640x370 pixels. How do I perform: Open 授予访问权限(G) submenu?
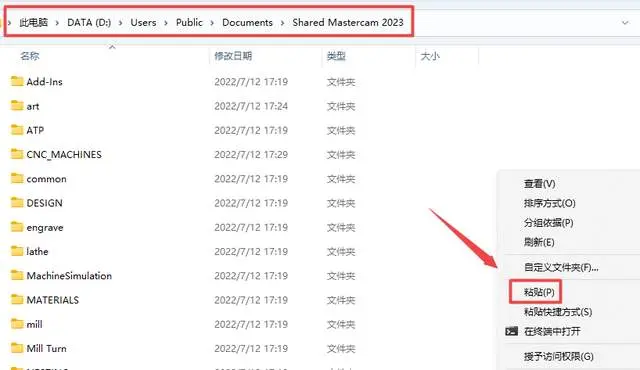[559, 357]
